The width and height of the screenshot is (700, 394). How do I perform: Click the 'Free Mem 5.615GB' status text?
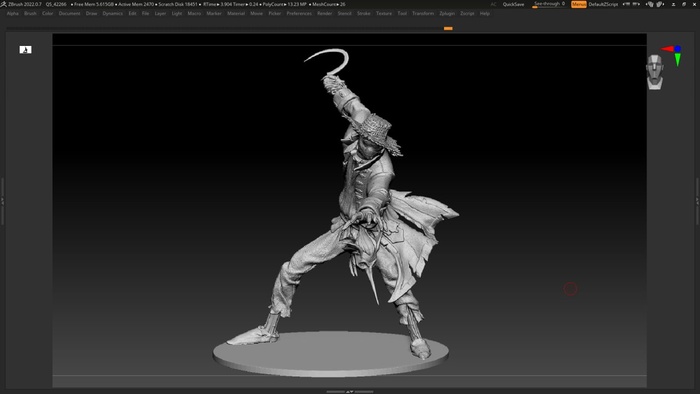(94, 4)
